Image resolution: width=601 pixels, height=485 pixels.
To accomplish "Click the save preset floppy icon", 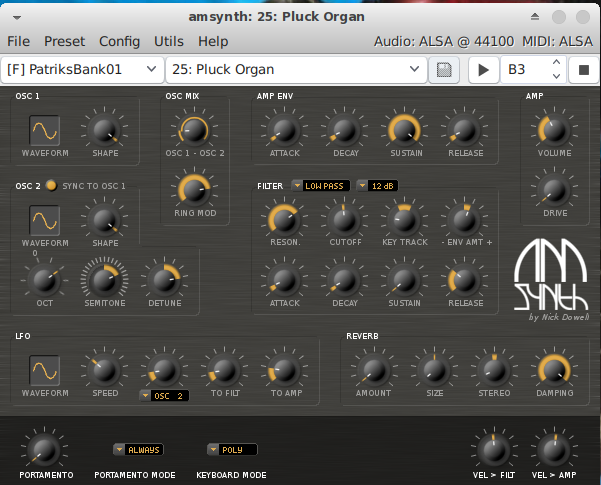I will 445,70.
